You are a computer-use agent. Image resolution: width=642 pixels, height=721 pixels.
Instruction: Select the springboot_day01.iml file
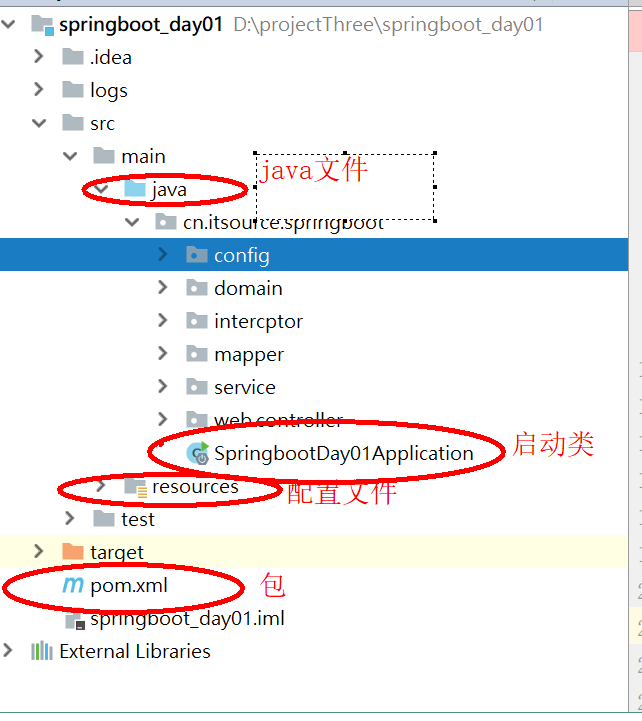point(187,619)
